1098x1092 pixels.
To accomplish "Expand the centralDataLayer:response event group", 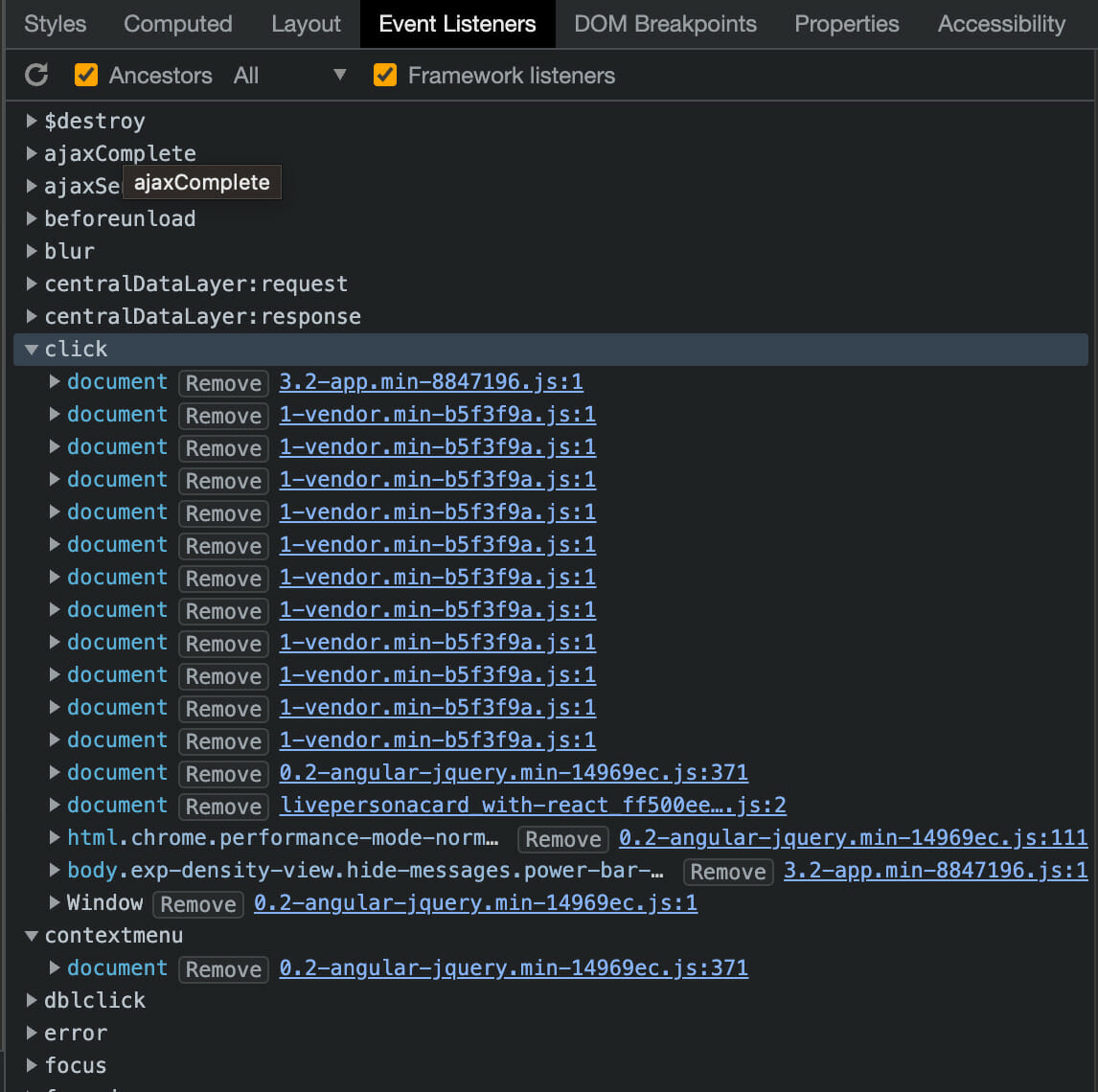I will (32, 316).
